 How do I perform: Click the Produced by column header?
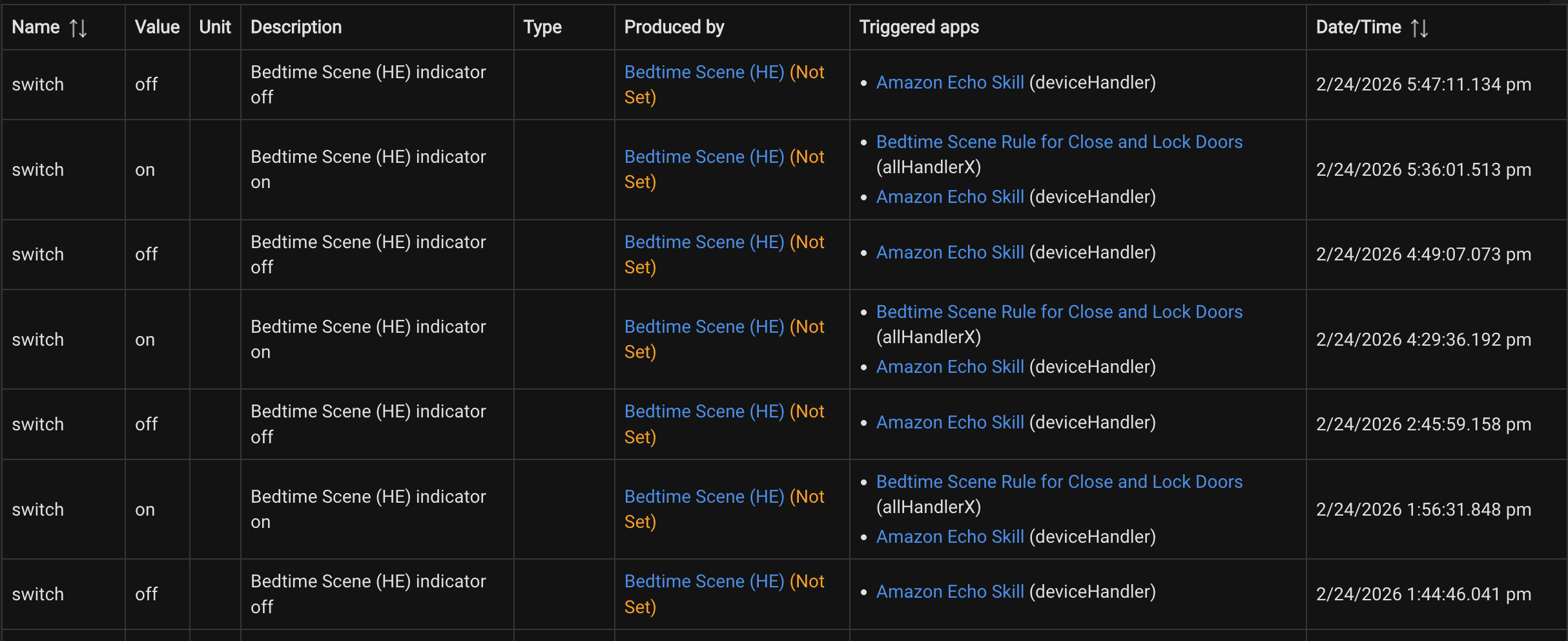pyautogui.click(x=674, y=27)
